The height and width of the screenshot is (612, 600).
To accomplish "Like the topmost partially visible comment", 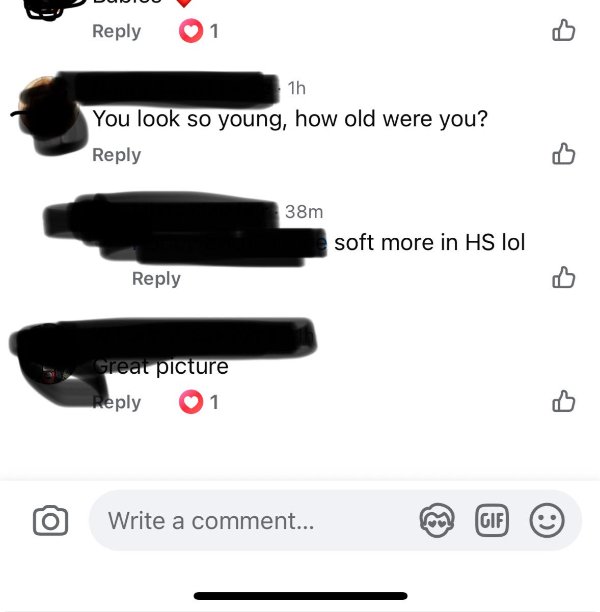I will [564, 30].
